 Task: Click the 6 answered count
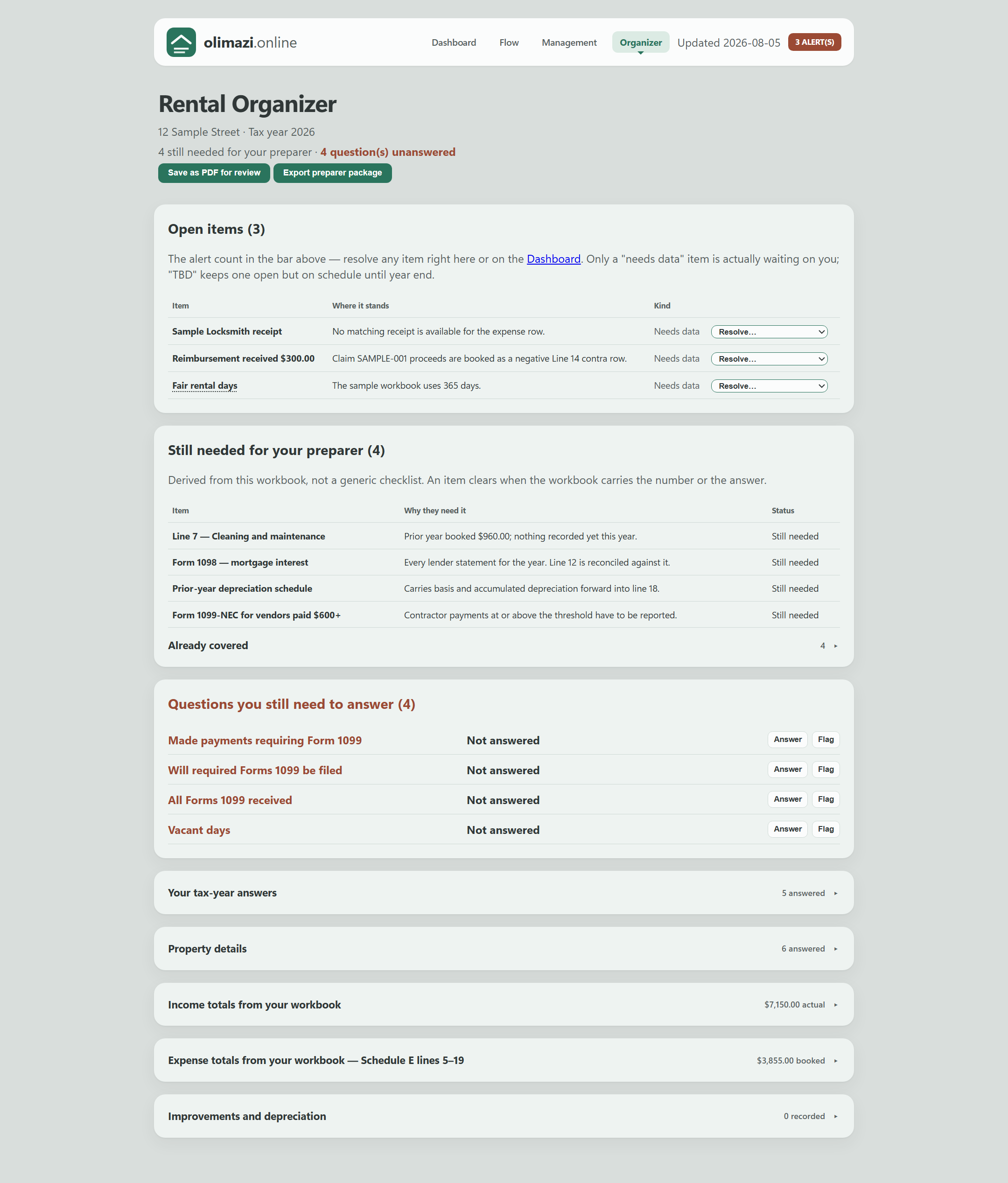pyautogui.click(x=803, y=949)
